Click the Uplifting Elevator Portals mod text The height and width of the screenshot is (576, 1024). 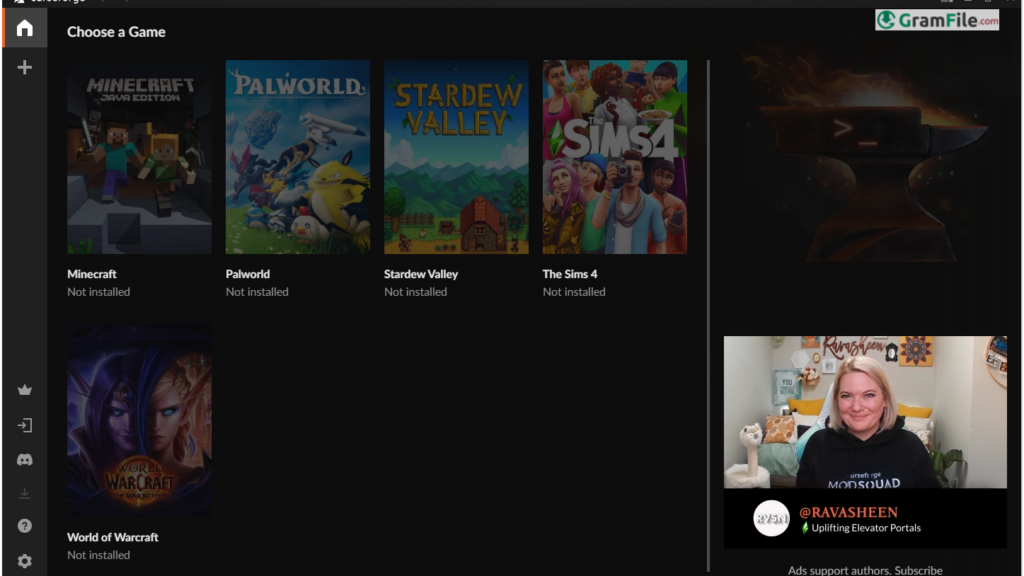click(866, 528)
